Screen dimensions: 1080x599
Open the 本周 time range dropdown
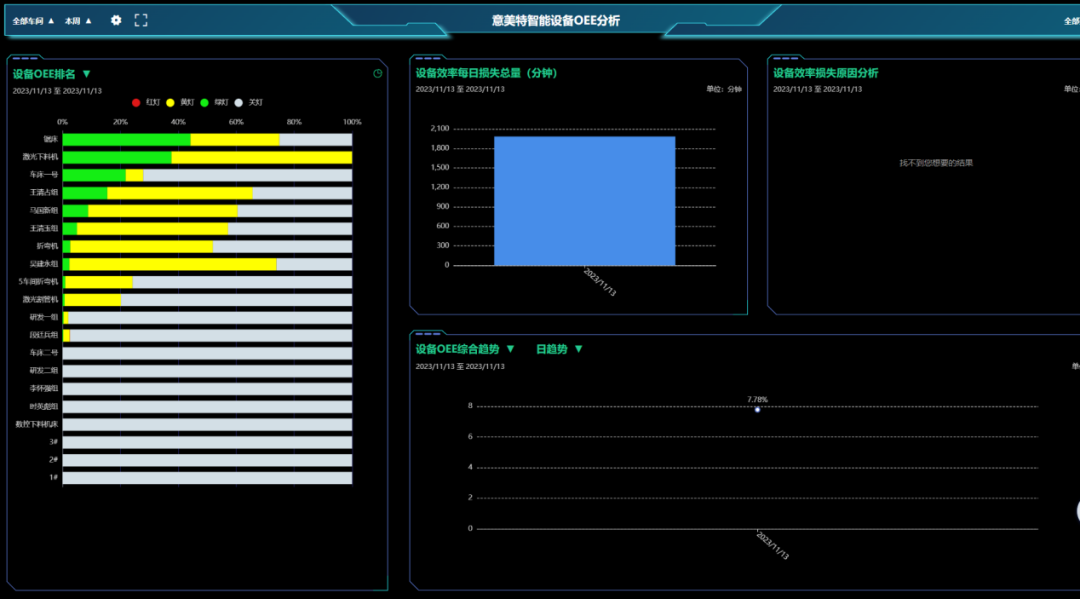(x=78, y=21)
